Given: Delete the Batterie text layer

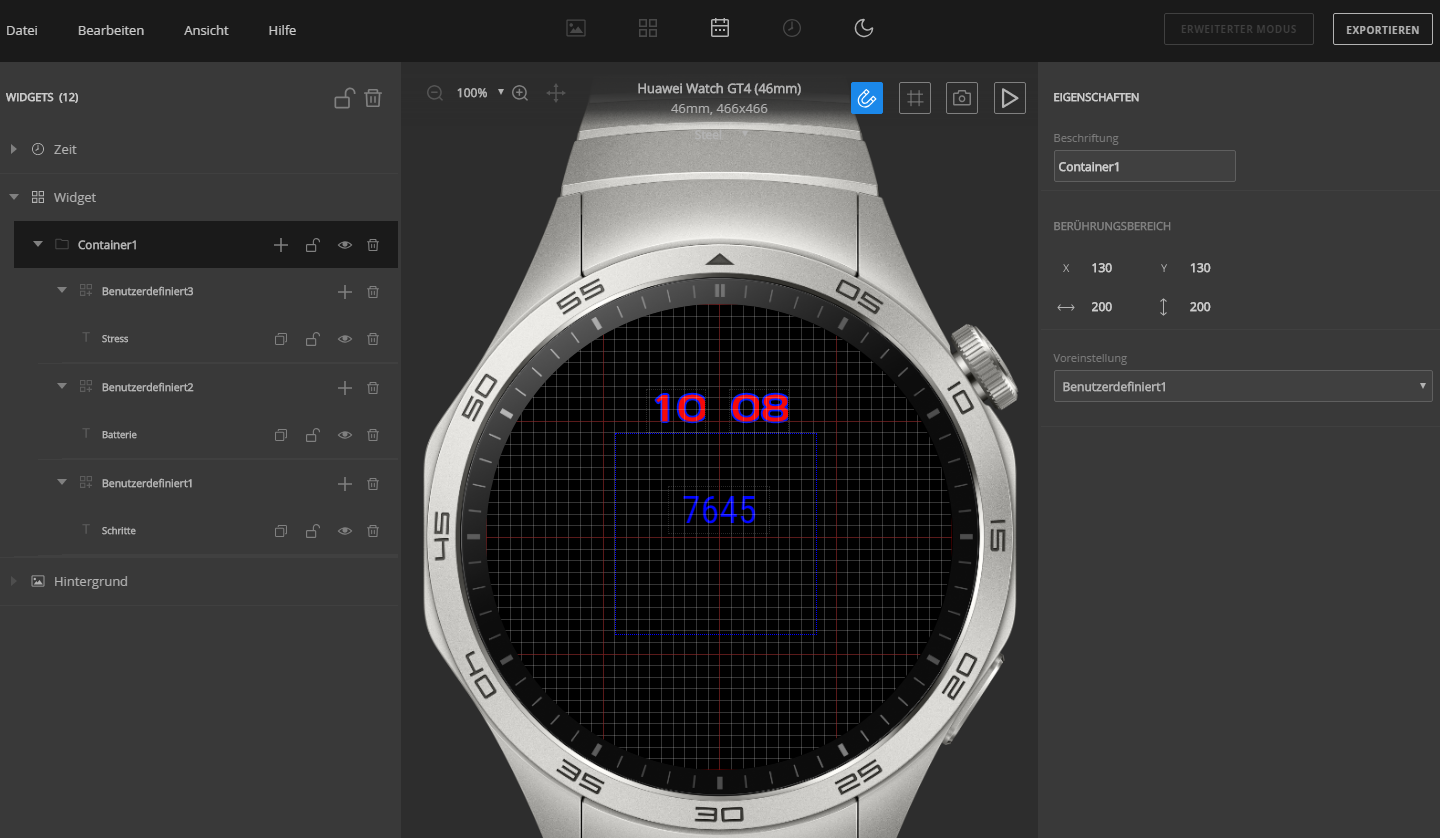Looking at the screenshot, I should [373, 435].
